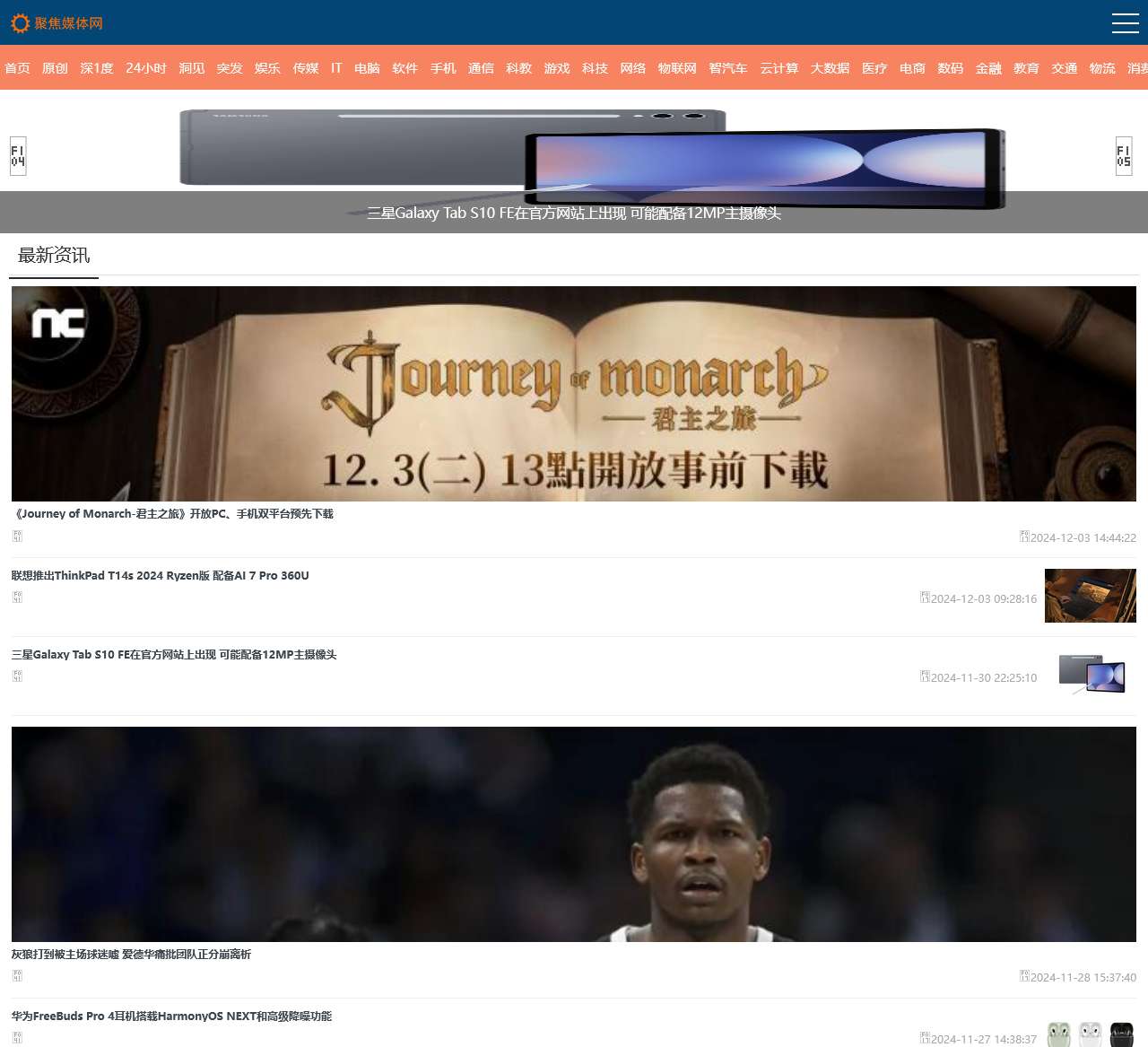1148x1047 pixels.
Task: Open Journey of Monarch banner image
Action: [574, 394]
